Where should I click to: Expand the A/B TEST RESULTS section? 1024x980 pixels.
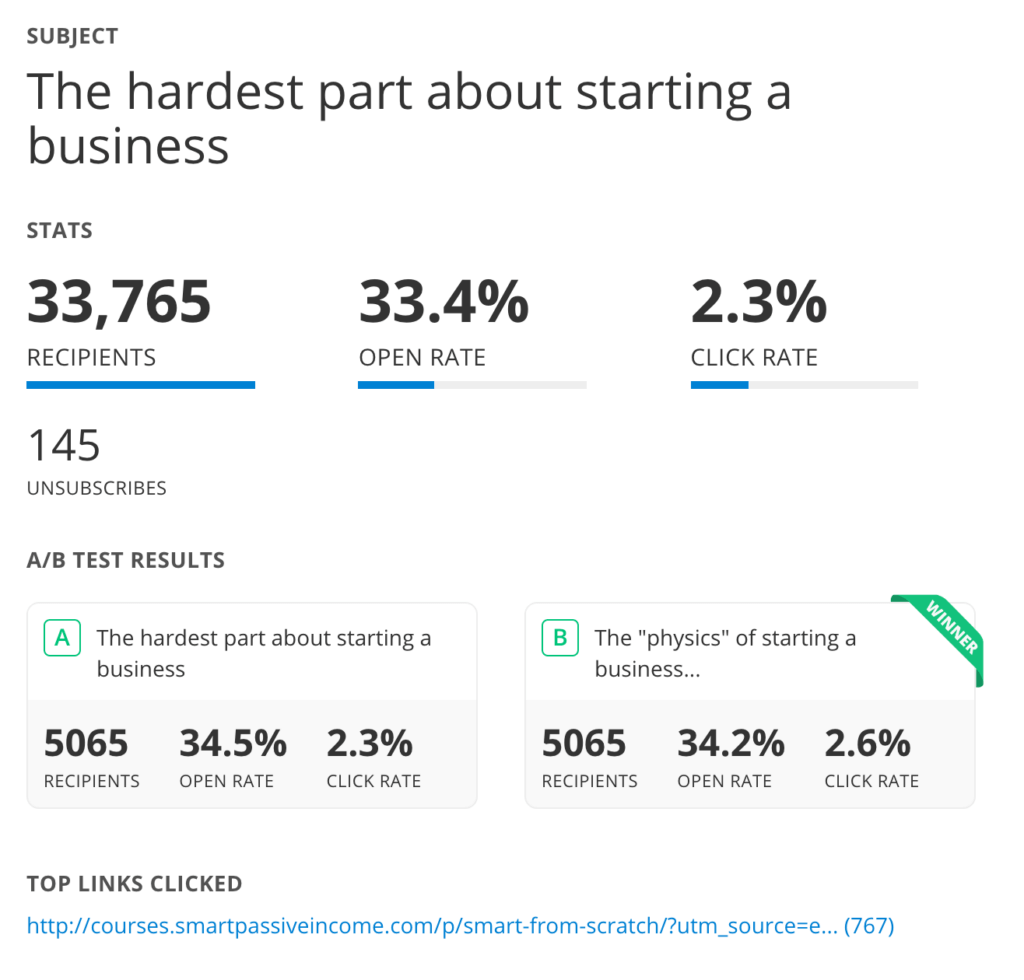[125, 560]
